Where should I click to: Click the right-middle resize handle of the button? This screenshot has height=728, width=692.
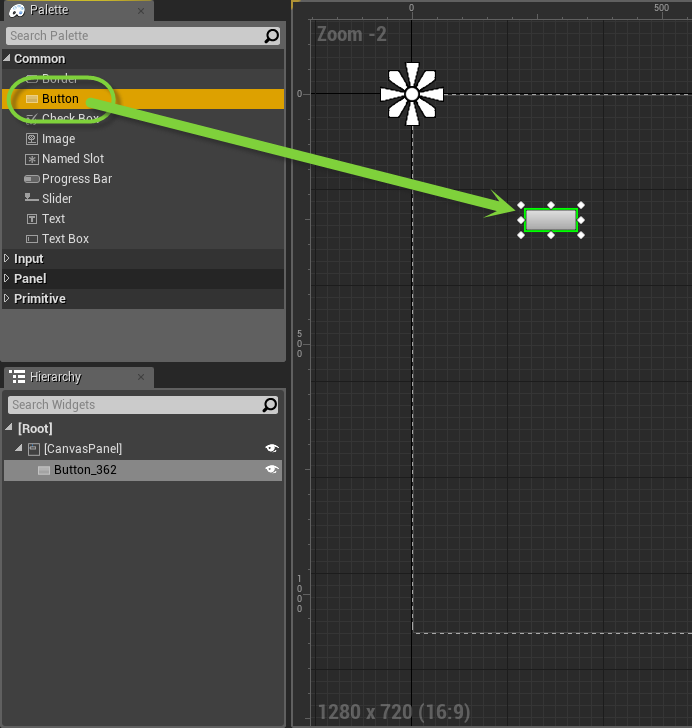tap(581, 220)
